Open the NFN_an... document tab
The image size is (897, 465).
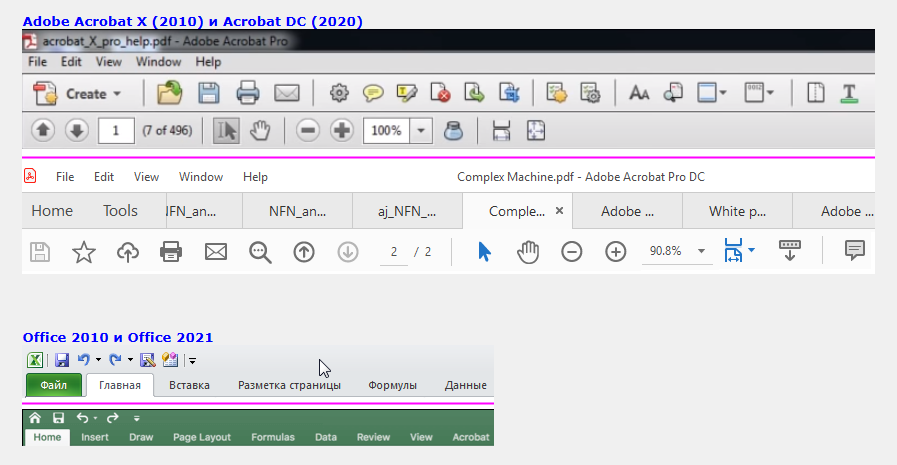[297, 211]
